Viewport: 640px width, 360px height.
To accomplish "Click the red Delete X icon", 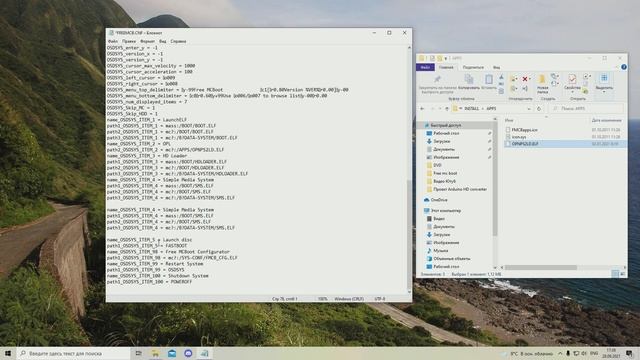I will point(525,79).
